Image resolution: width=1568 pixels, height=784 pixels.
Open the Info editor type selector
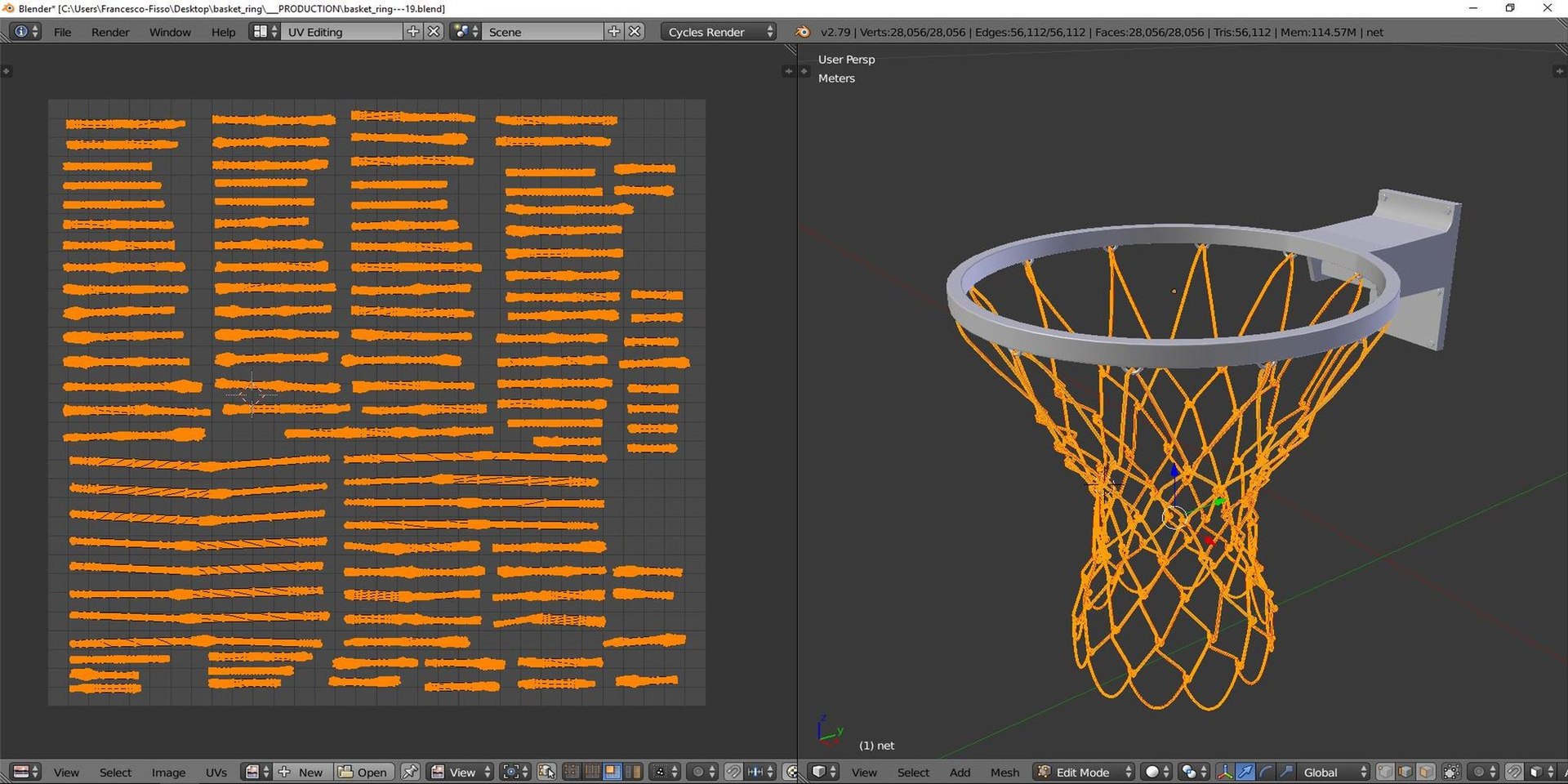(x=24, y=32)
